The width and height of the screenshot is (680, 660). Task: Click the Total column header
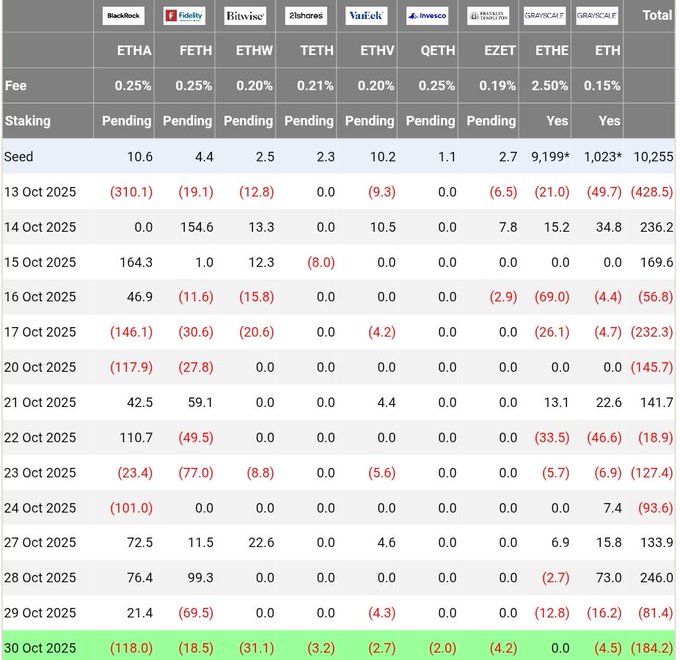[657, 16]
